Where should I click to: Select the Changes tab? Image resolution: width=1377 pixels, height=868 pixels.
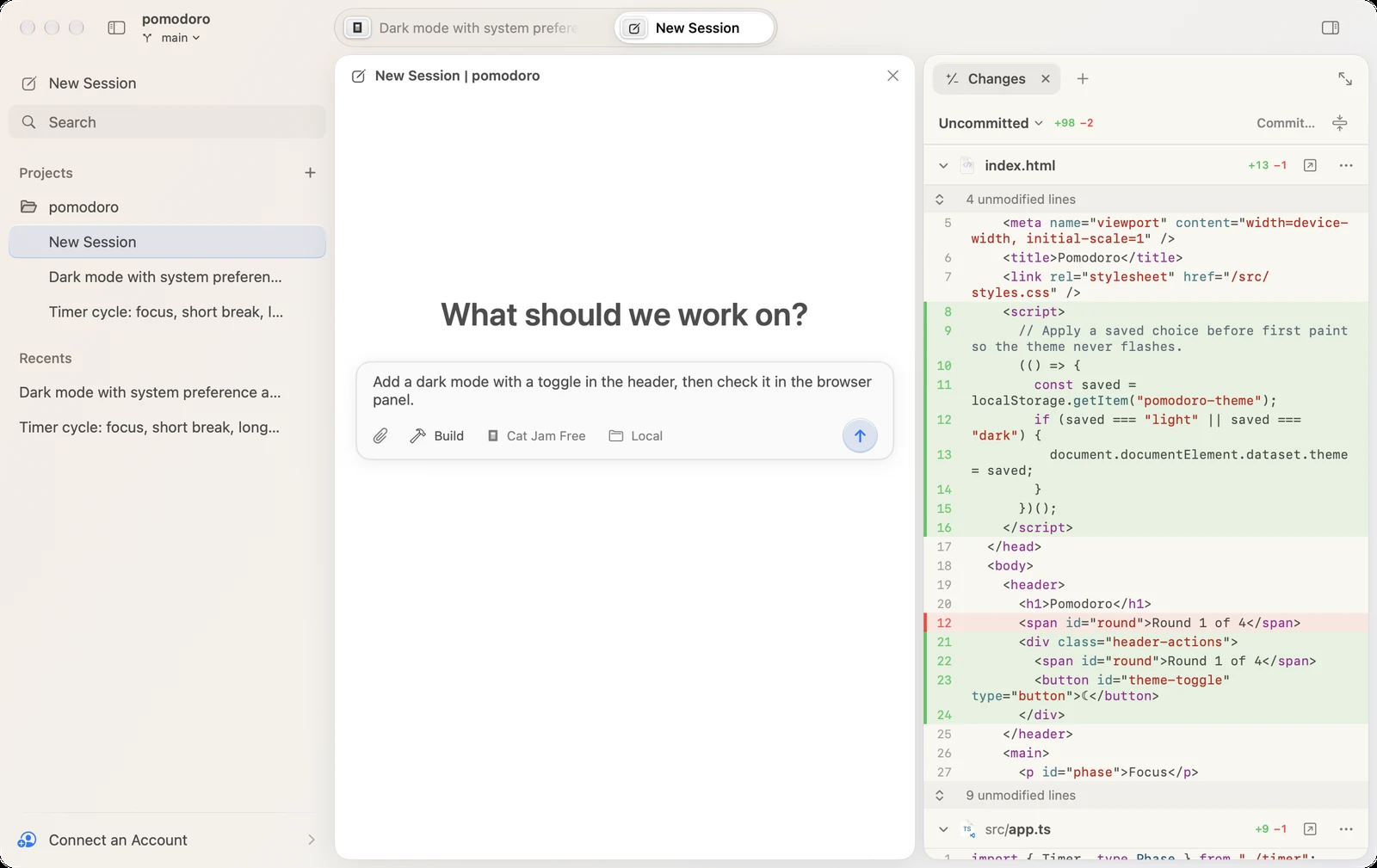point(997,78)
